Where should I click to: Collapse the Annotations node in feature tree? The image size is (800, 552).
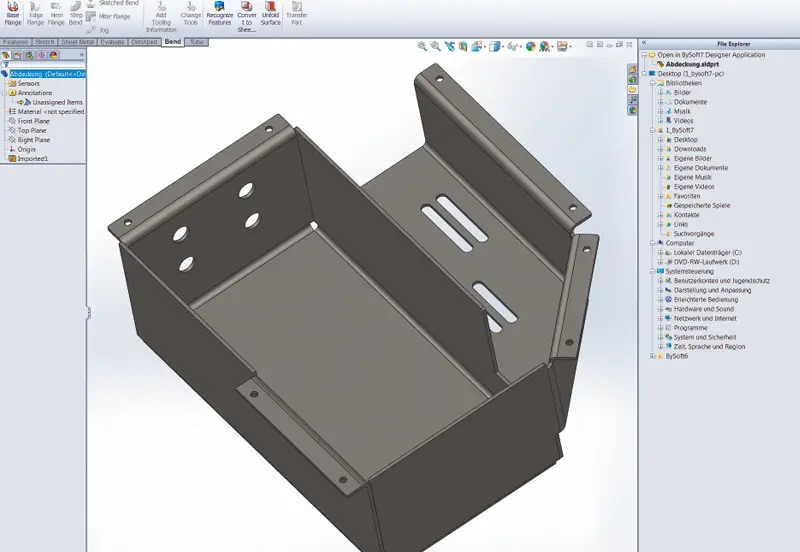(x=4, y=93)
